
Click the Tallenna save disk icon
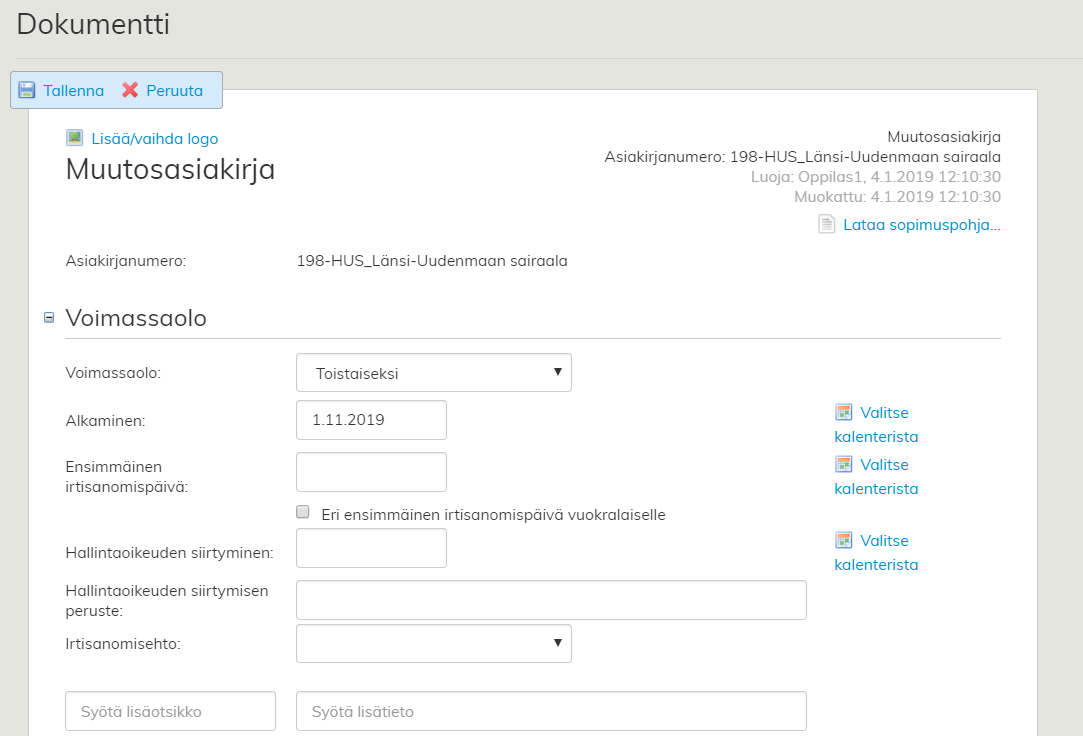[x=27, y=90]
